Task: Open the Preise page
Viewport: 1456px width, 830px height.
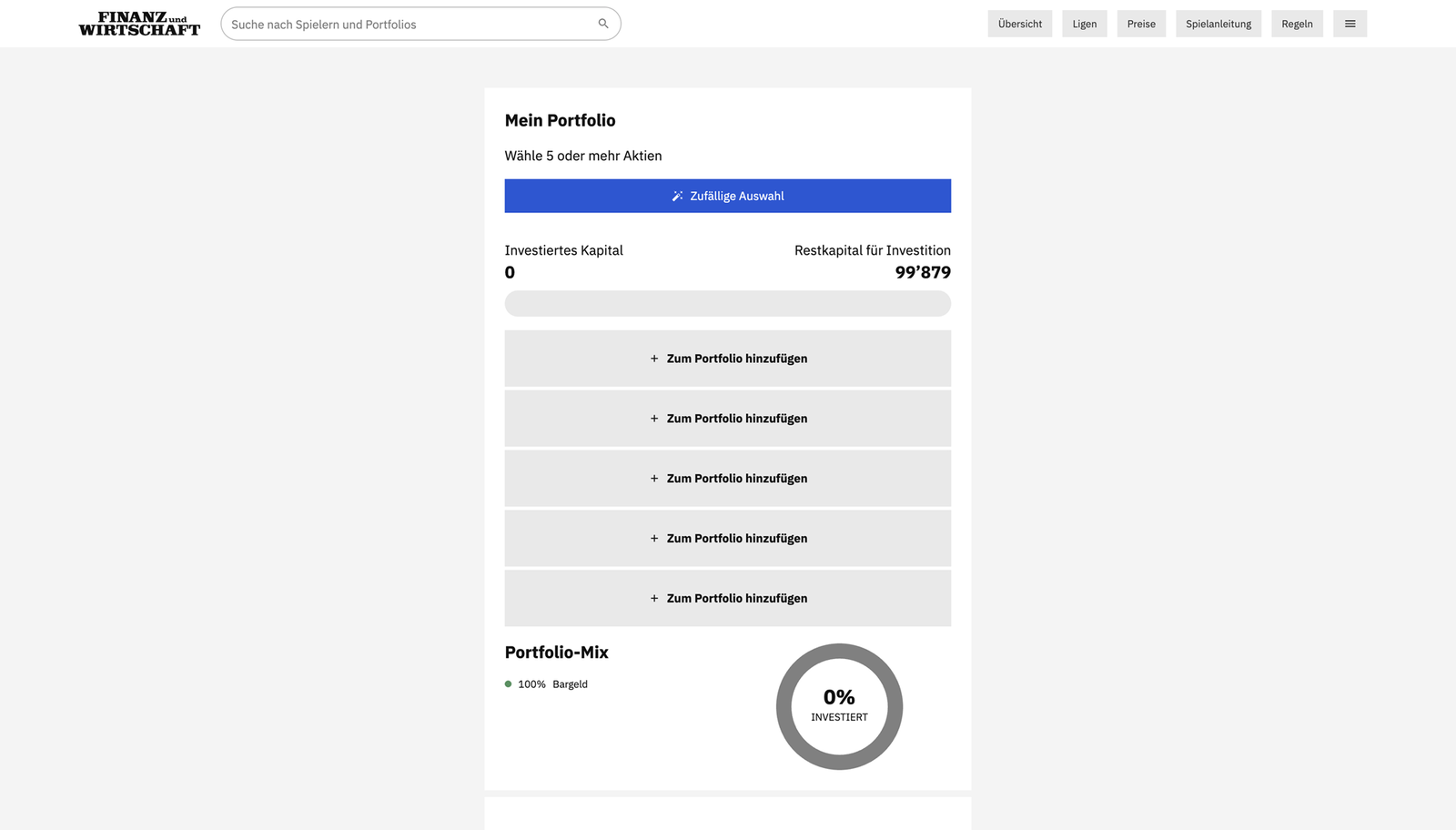Action: 1141,24
